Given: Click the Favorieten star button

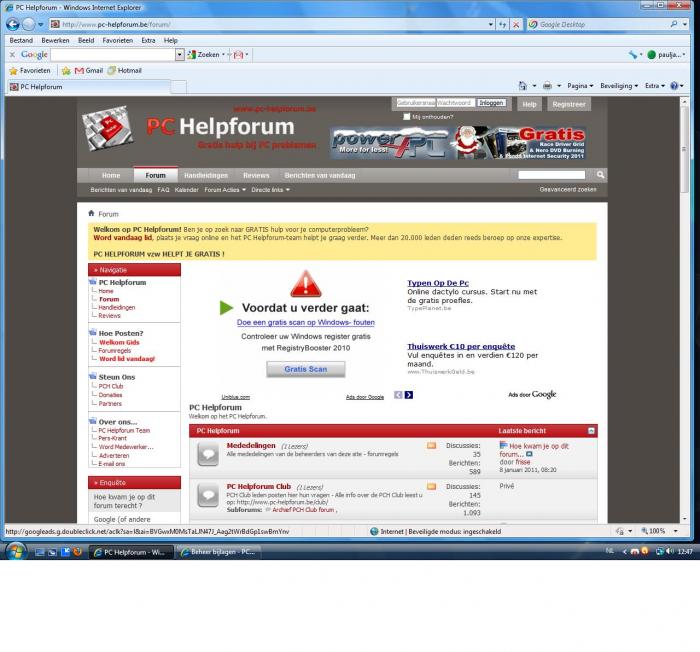Looking at the screenshot, I should pyautogui.click(x=30, y=71).
